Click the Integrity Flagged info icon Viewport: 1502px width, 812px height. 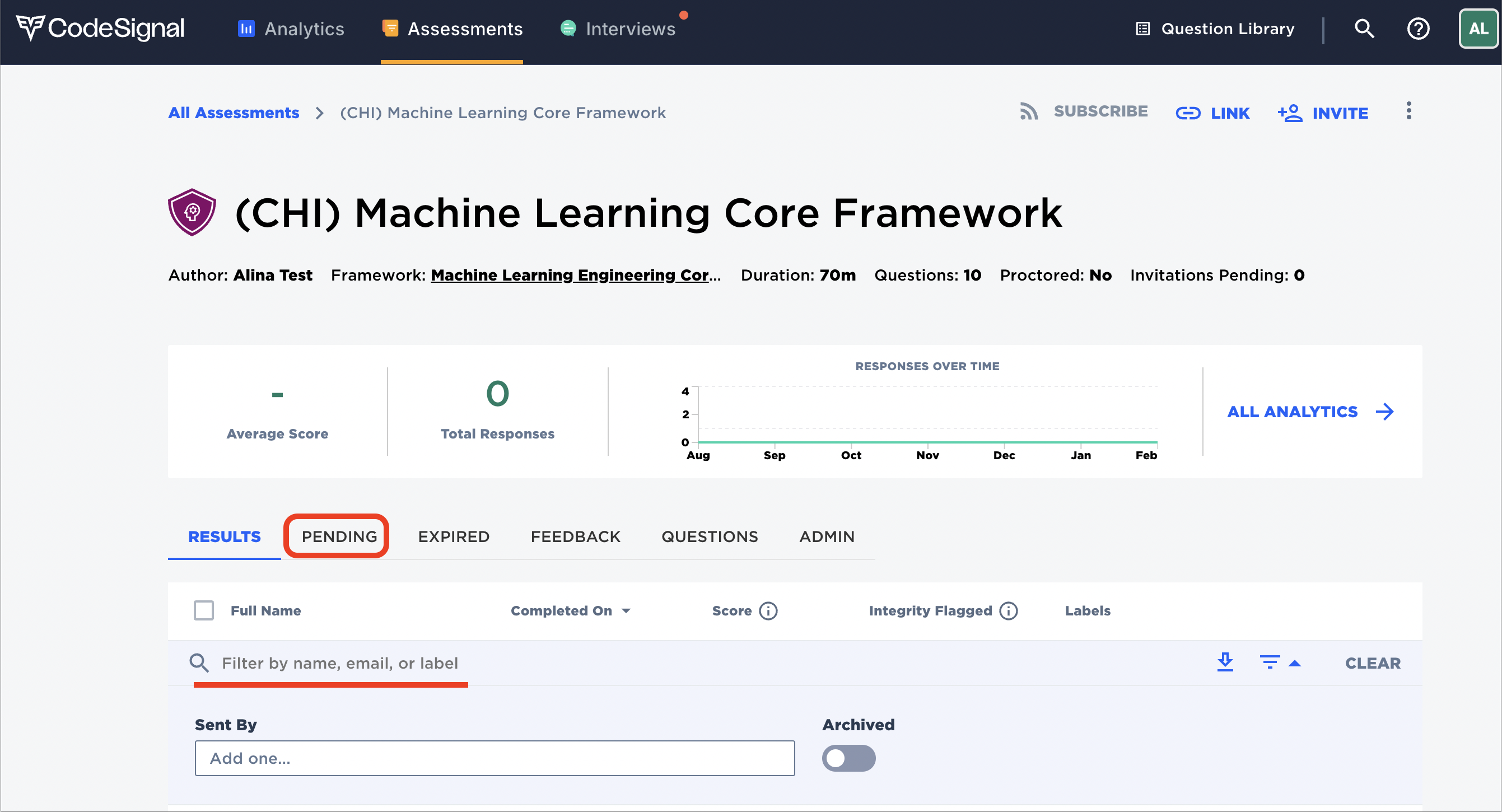coord(1008,611)
